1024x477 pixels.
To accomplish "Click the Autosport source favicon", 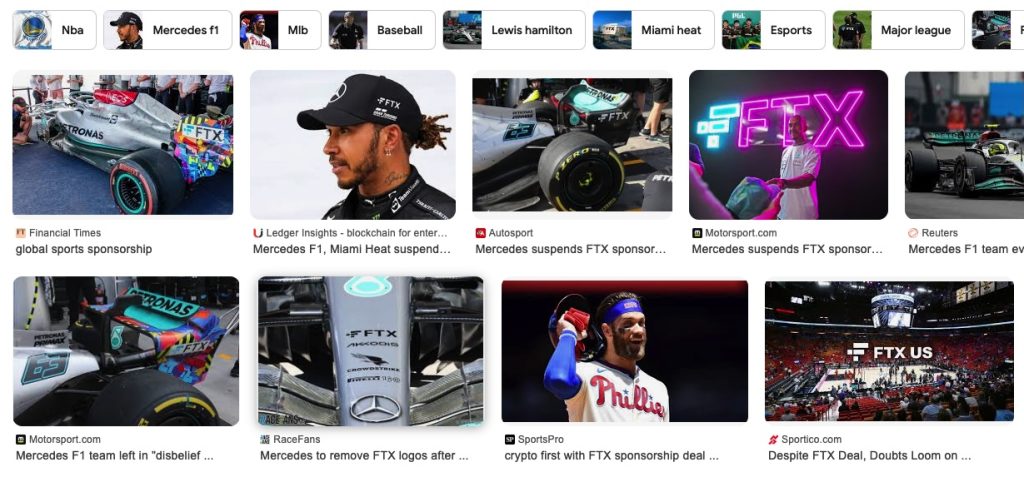I will 481,233.
